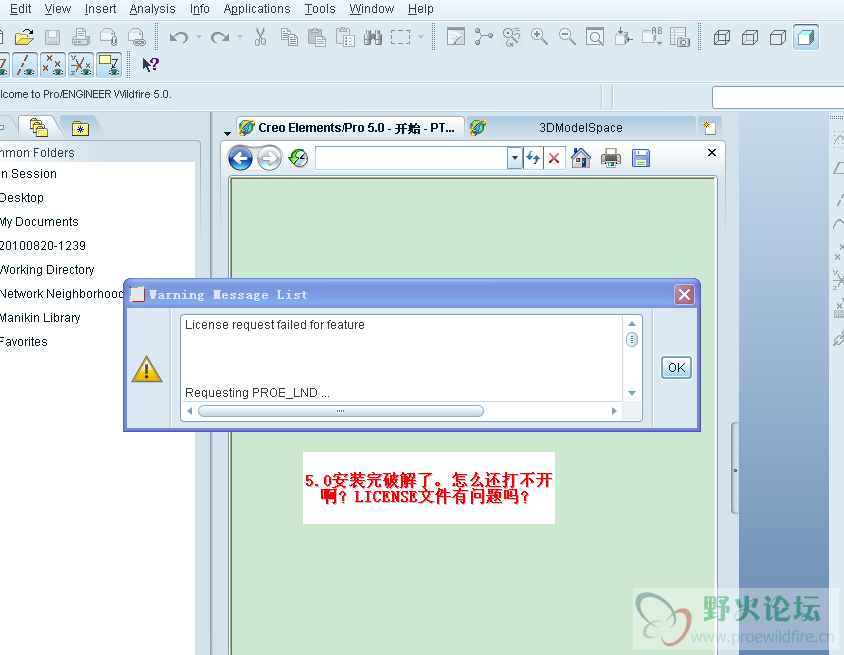Click the Print icon in main toolbar
The image size is (844, 655).
[x=81, y=37]
